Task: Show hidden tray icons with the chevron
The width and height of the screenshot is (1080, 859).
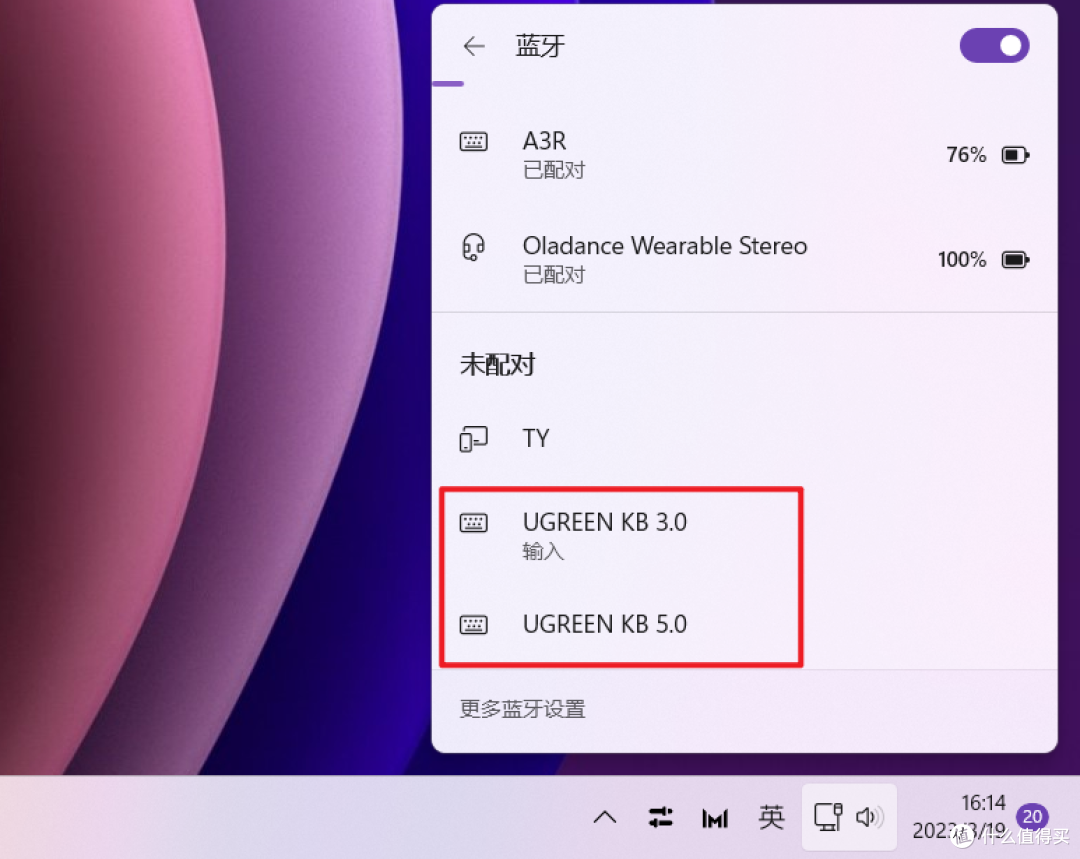Action: point(605,818)
